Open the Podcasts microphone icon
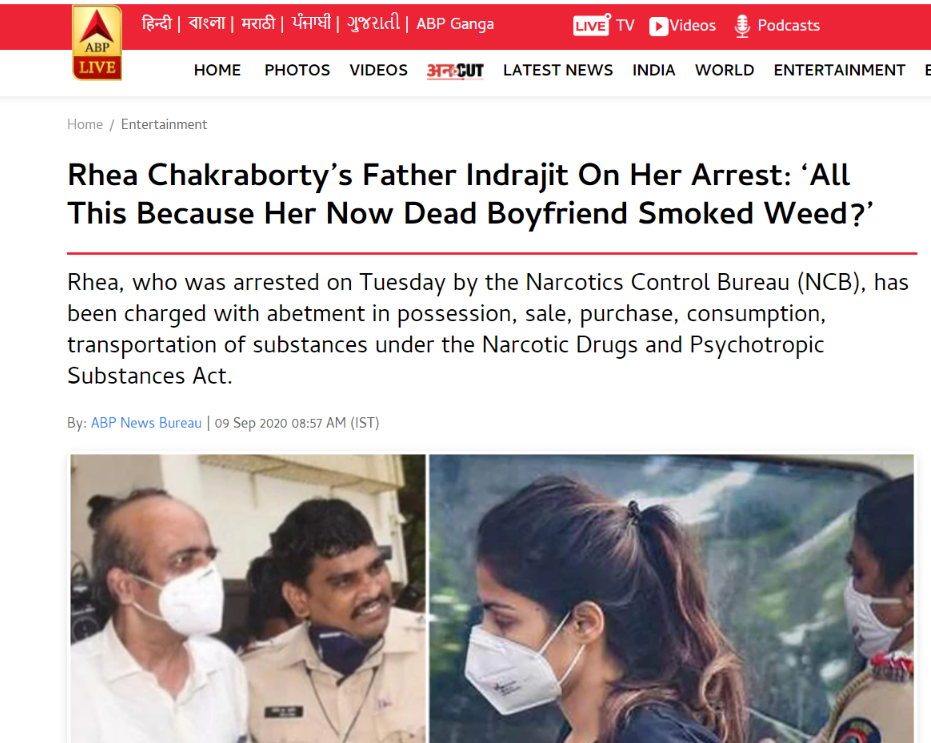This screenshot has height=743, width=931. click(x=742, y=26)
